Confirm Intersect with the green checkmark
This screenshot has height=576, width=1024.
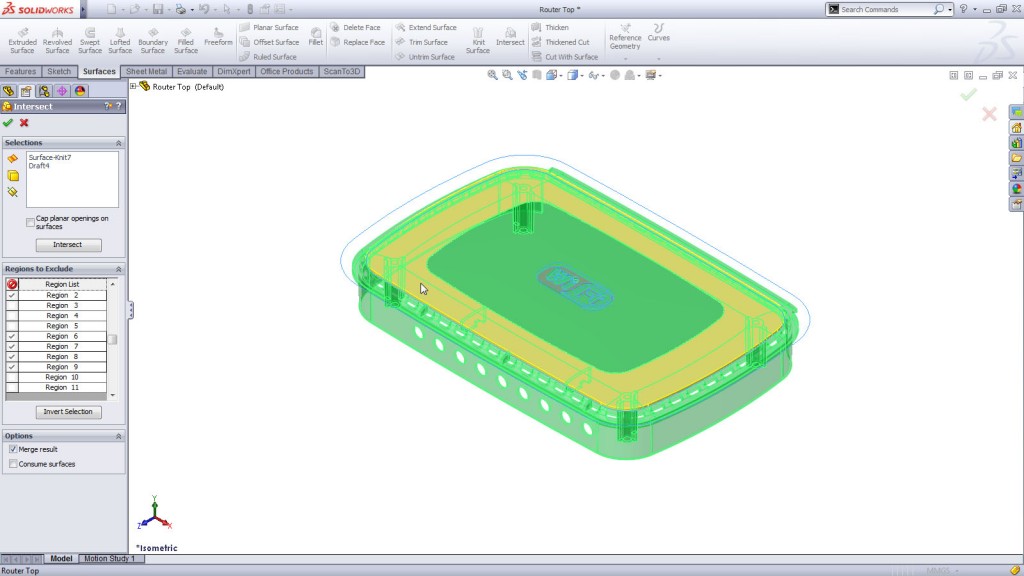(8, 123)
